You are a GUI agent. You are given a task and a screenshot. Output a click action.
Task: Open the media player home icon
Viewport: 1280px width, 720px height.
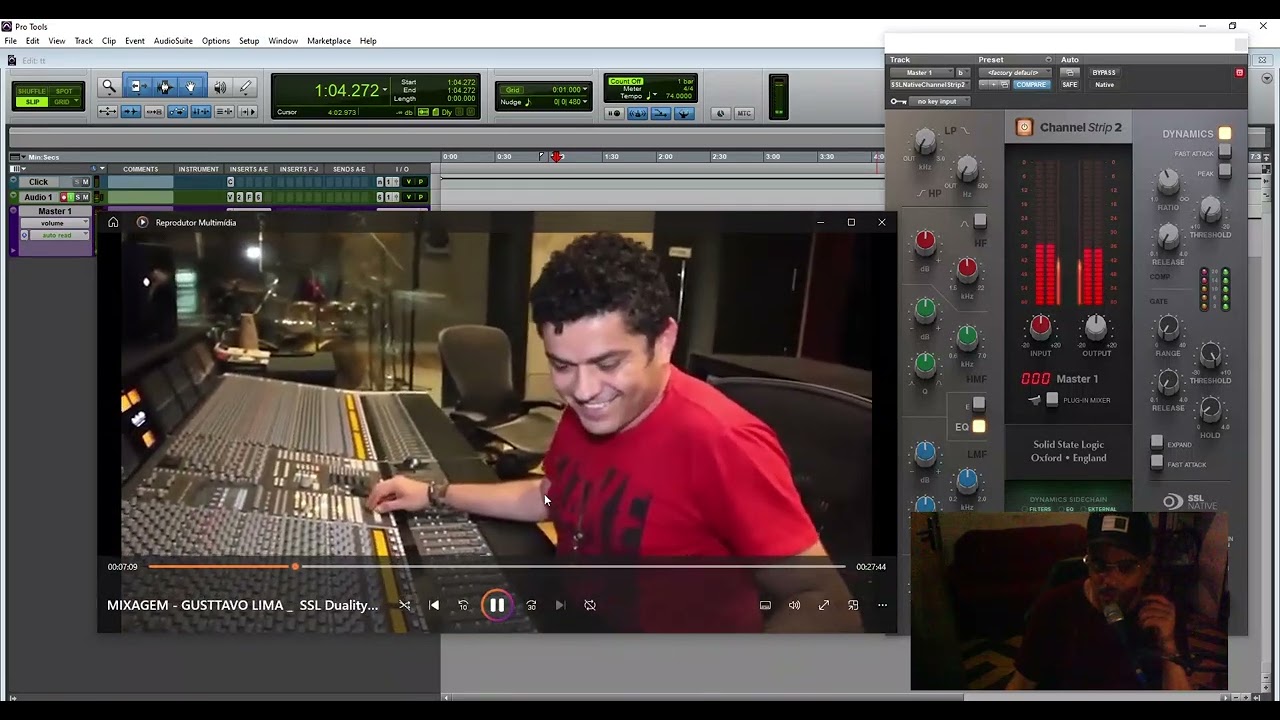pyautogui.click(x=113, y=222)
